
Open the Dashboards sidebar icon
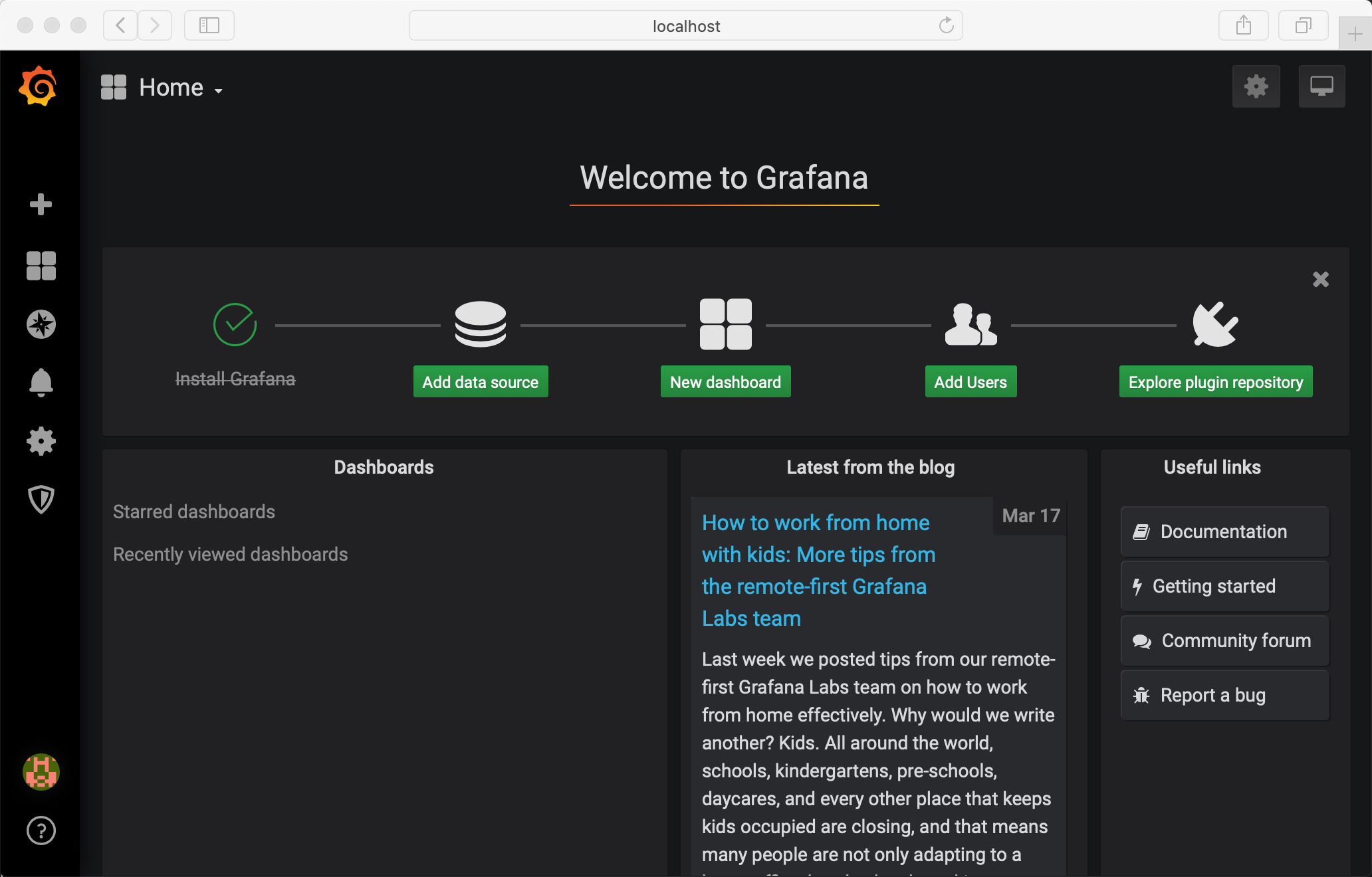(x=41, y=266)
